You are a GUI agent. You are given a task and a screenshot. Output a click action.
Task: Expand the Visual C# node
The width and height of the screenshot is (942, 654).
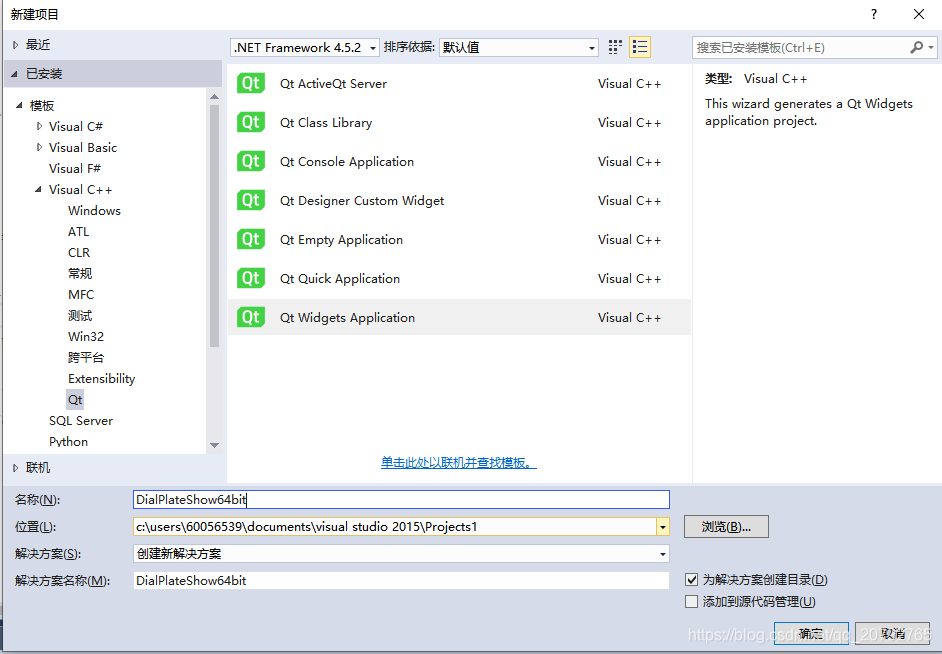[40, 126]
